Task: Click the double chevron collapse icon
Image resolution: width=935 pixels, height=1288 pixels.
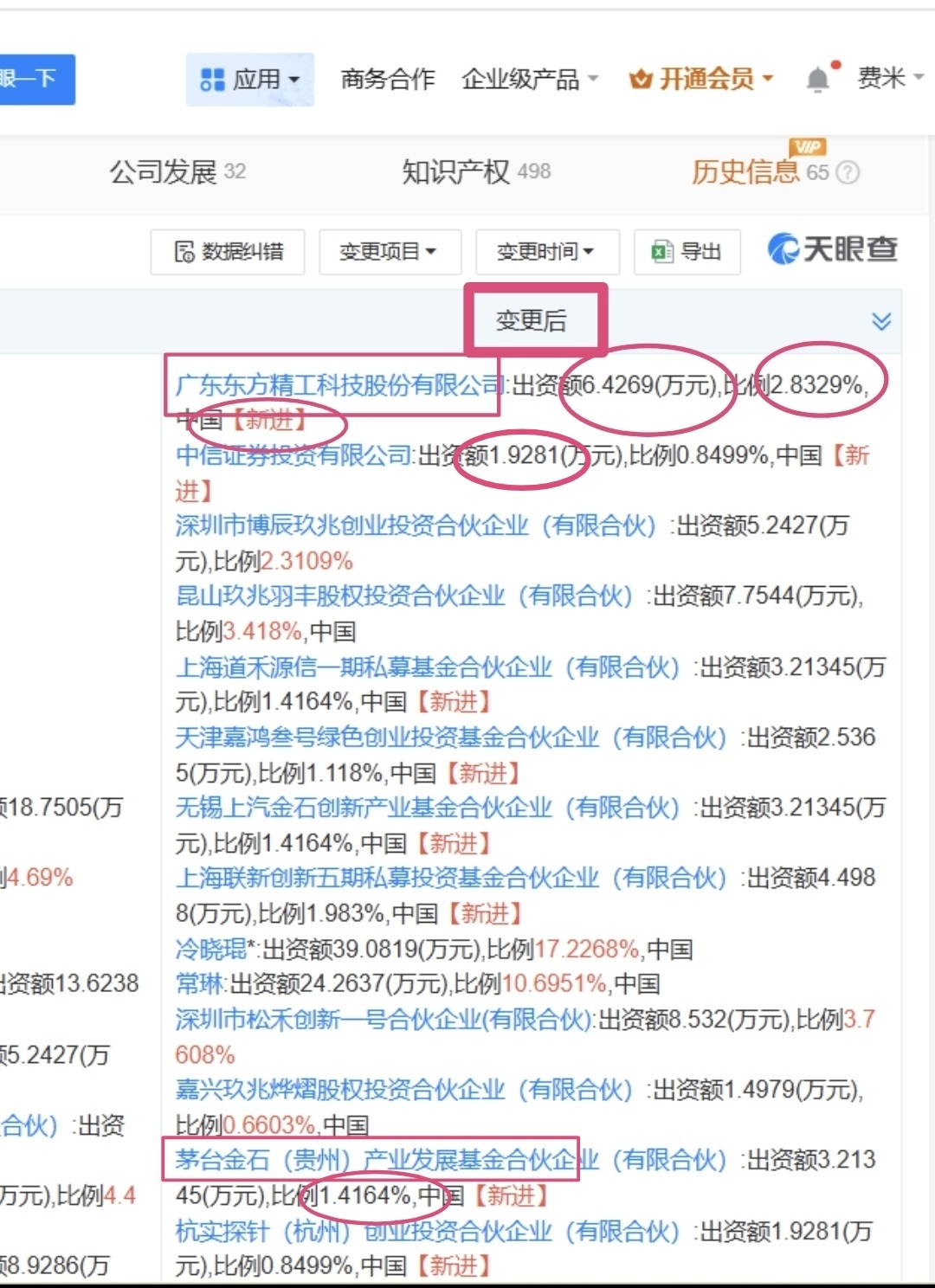Action: pos(881,322)
